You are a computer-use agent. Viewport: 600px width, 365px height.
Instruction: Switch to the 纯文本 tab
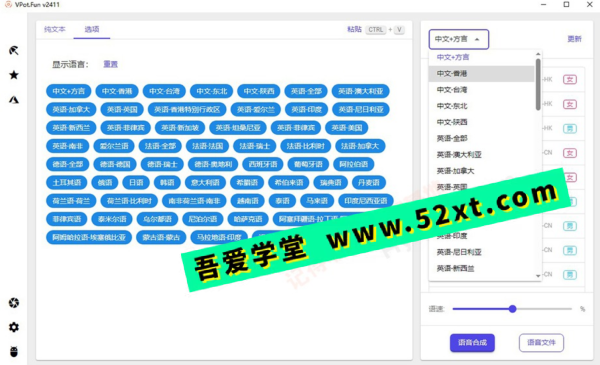point(55,29)
